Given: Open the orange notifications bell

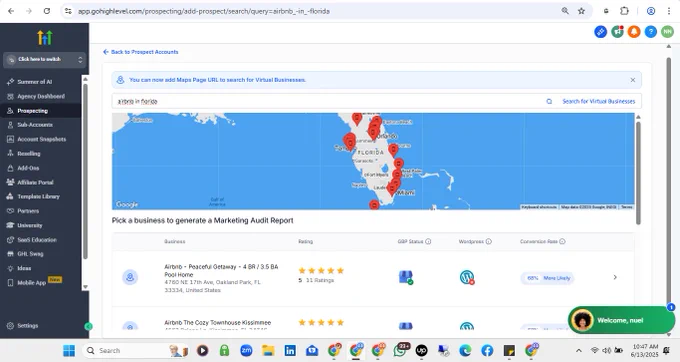Looking at the screenshot, I should pos(634,32).
